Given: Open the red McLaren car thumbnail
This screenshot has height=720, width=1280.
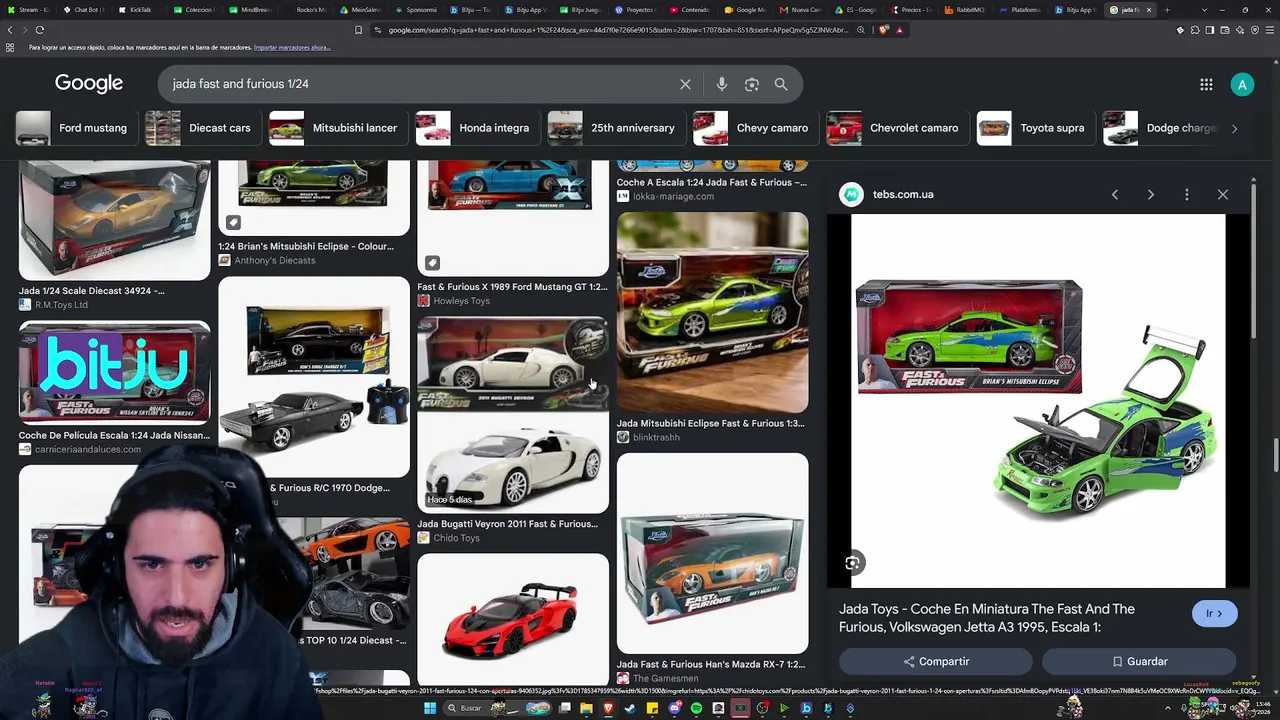Looking at the screenshot, I should coord(513,619).
